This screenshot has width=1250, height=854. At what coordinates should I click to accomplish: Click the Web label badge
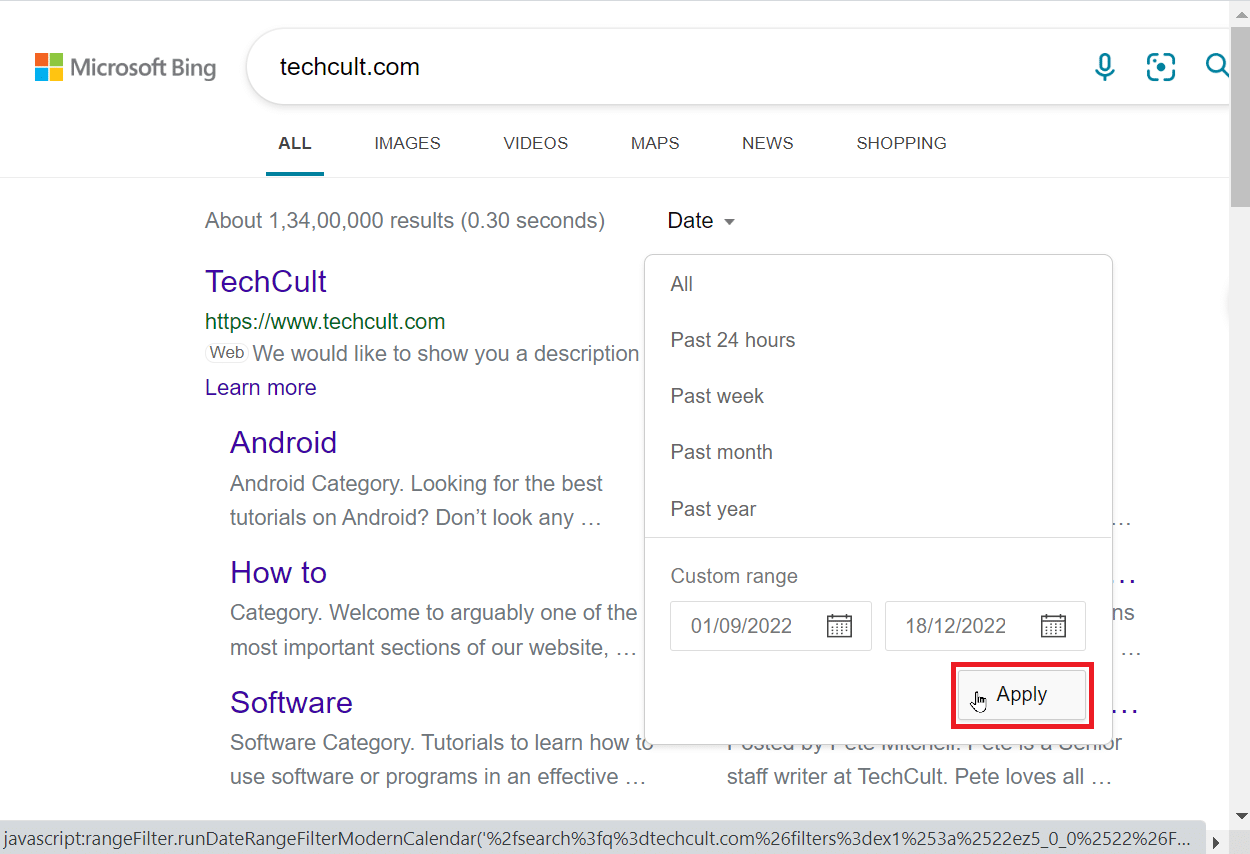click(x=227, y=353)
